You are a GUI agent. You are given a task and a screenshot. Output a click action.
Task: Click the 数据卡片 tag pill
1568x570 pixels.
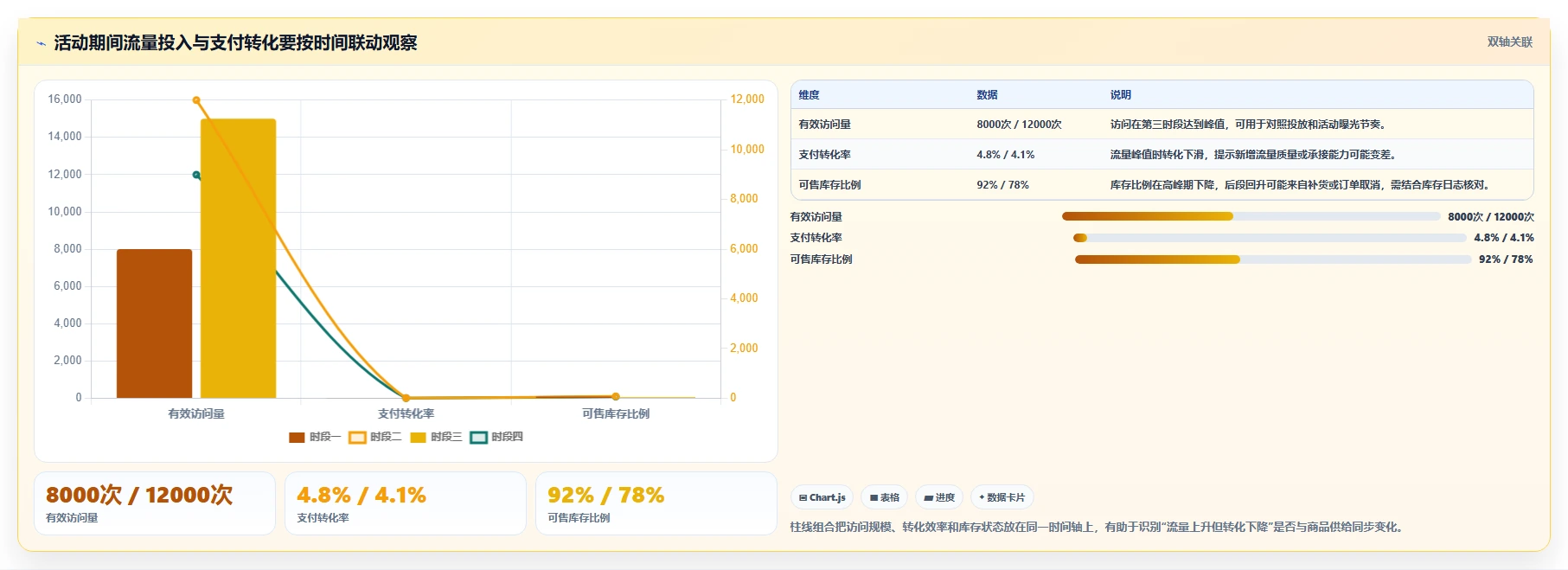point(1002,497)
